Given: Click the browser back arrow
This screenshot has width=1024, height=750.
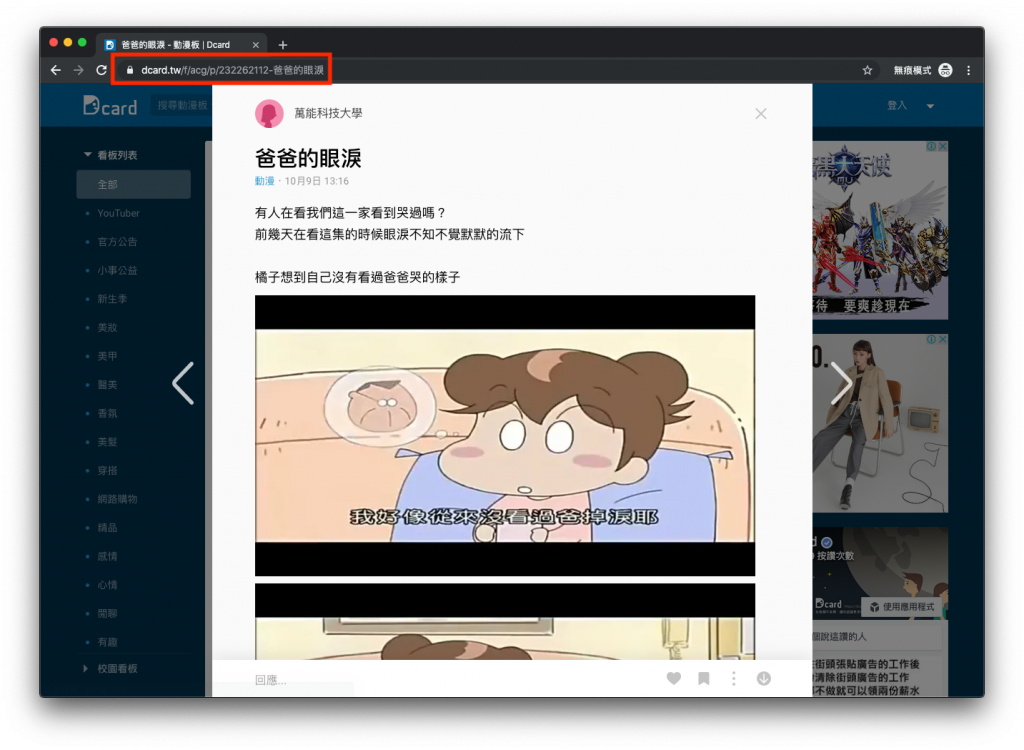Looking at the screenshot, I should [x=56, y=70].
